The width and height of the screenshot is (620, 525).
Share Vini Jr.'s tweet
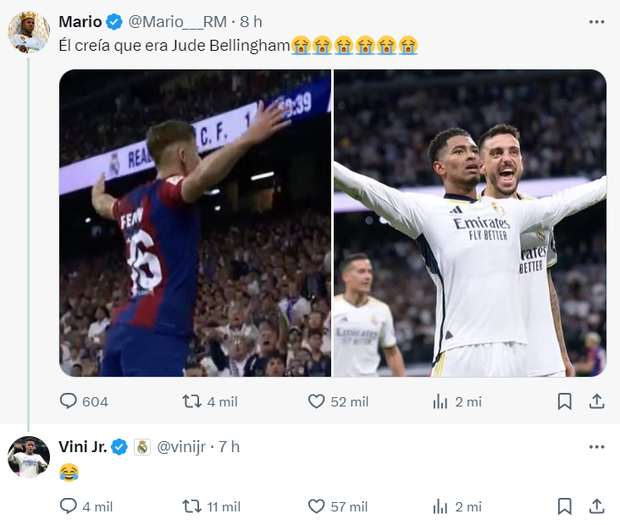[x=596, y=506]
